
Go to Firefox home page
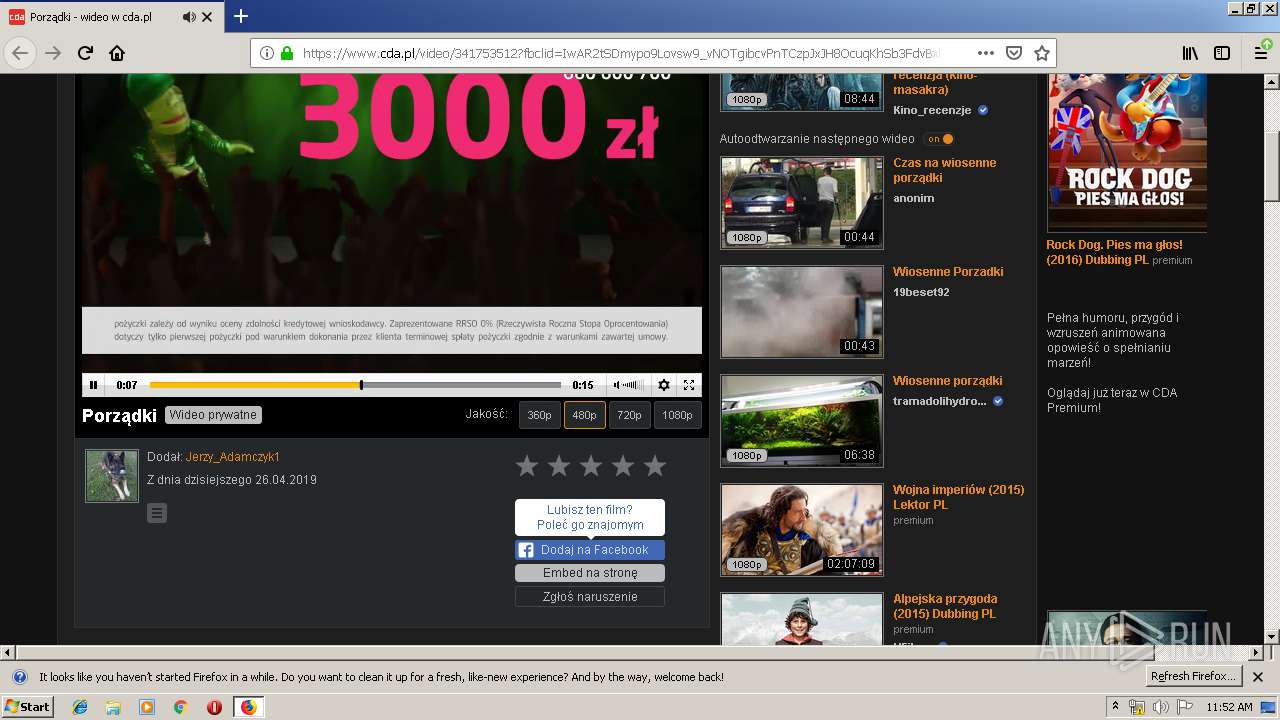[117, 53]
